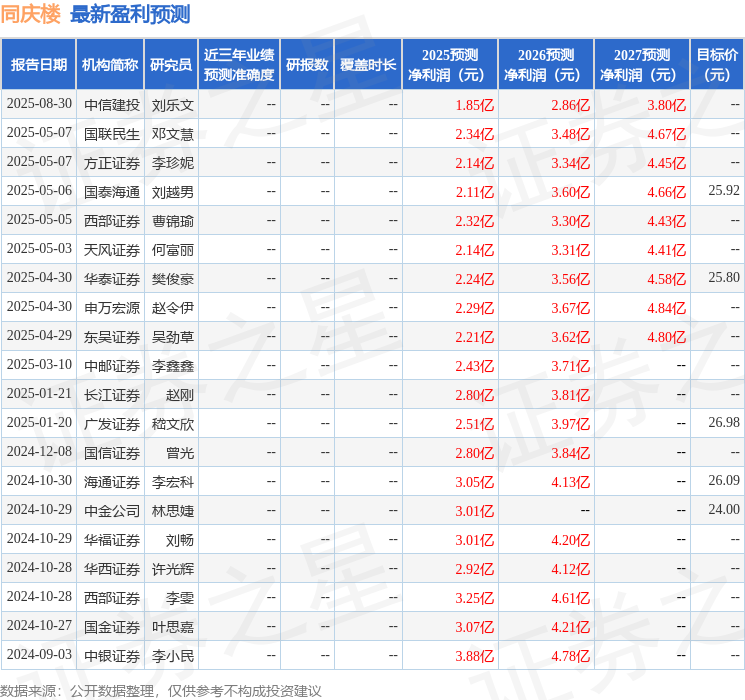Select the 2026预测净利润 column header
Viewport: 745px width, 700px height.
(x=546, y=65)
